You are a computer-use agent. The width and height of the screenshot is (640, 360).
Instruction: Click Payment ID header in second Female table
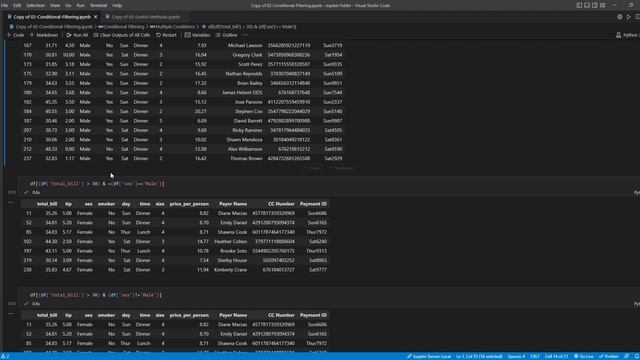tap(313, 315)
